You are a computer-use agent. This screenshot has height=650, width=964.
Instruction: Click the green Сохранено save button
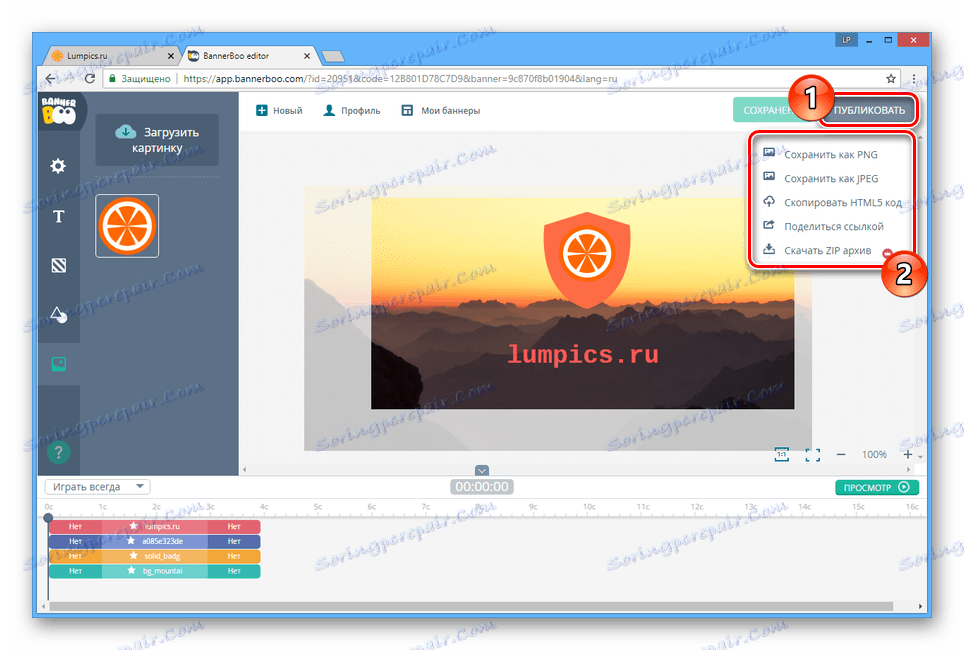764,110
